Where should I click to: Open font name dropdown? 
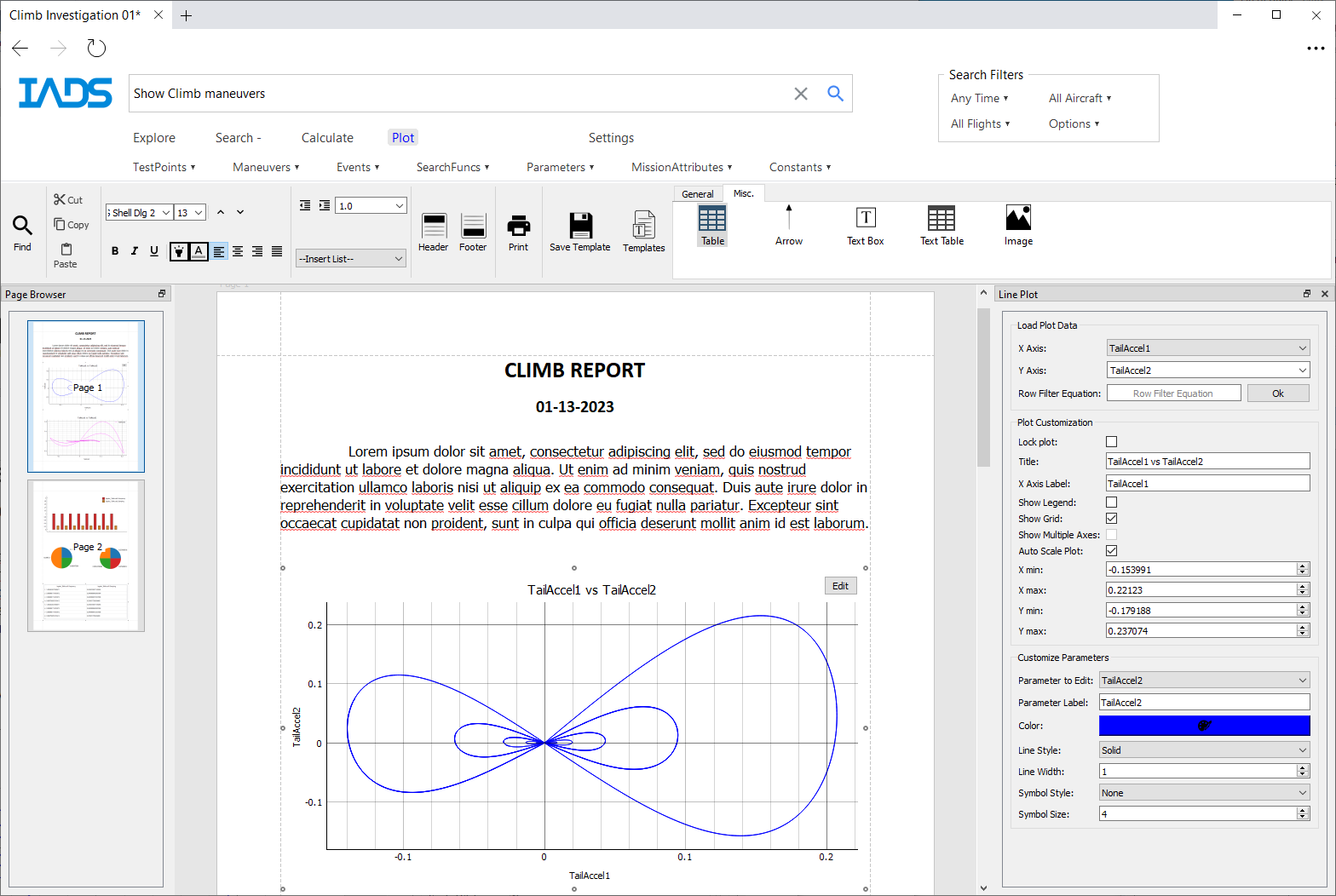click(139, 212)
